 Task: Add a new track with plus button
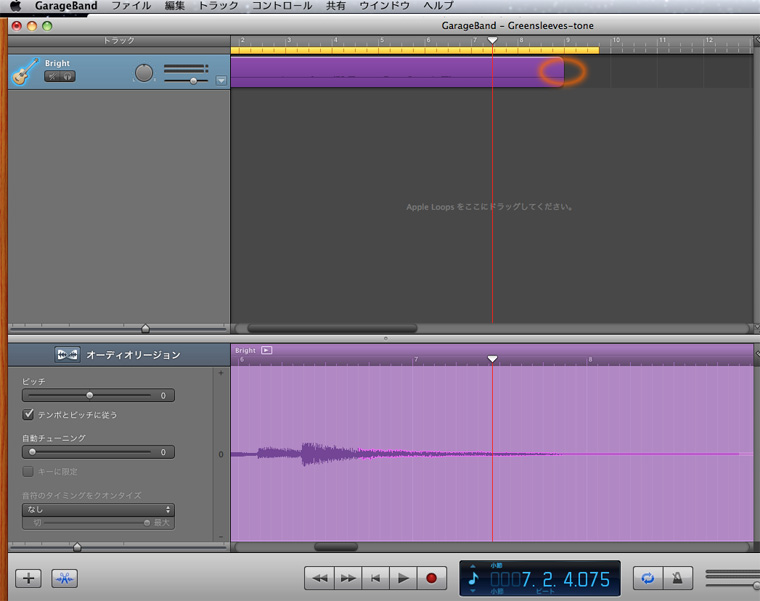coord(30,578)
